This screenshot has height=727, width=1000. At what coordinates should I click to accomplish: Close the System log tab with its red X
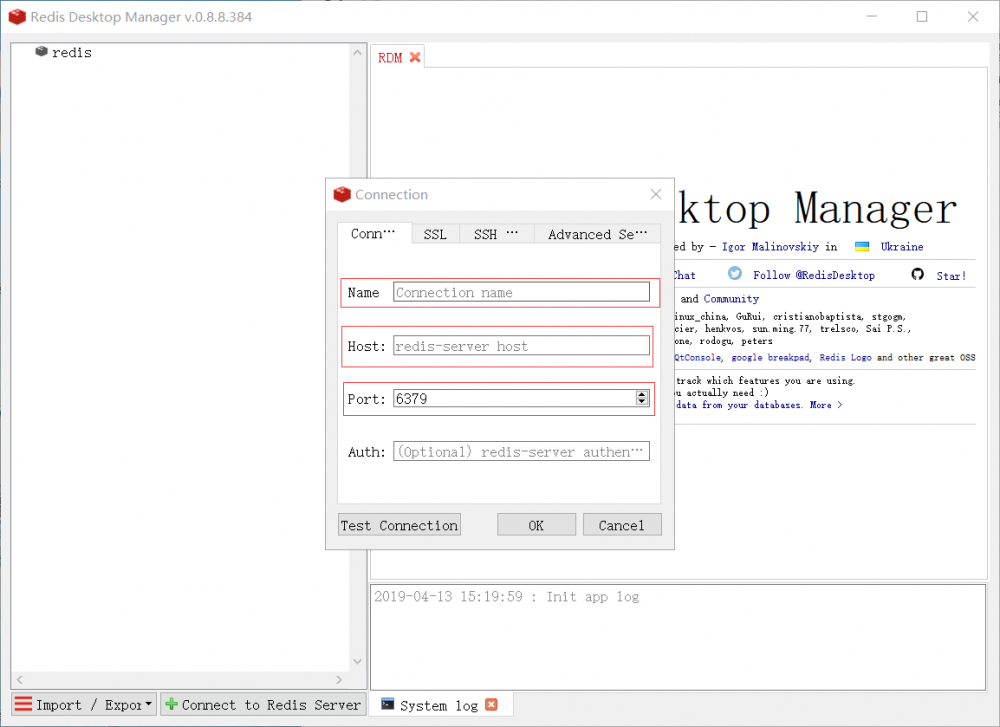[x=491, y=704]
